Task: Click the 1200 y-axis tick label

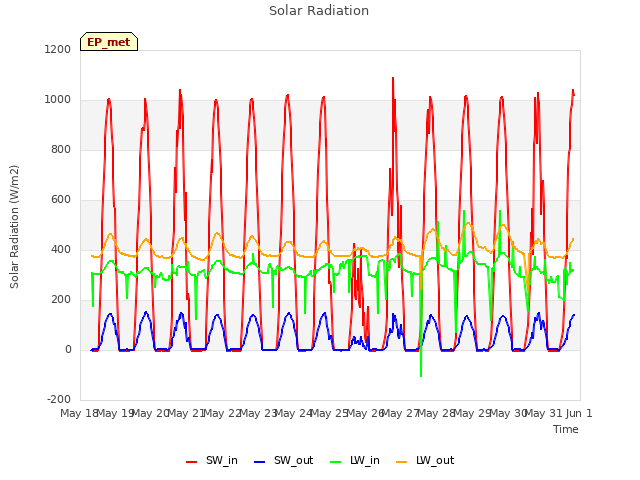Action: 58,50
